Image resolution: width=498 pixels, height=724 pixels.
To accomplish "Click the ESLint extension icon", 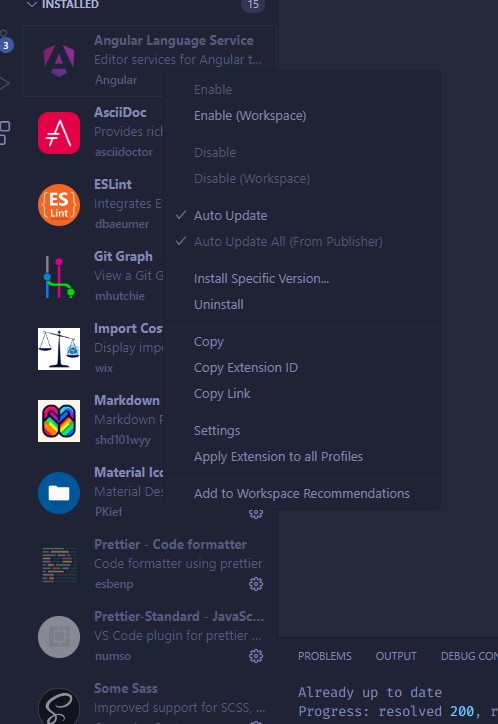I will 59,205.
